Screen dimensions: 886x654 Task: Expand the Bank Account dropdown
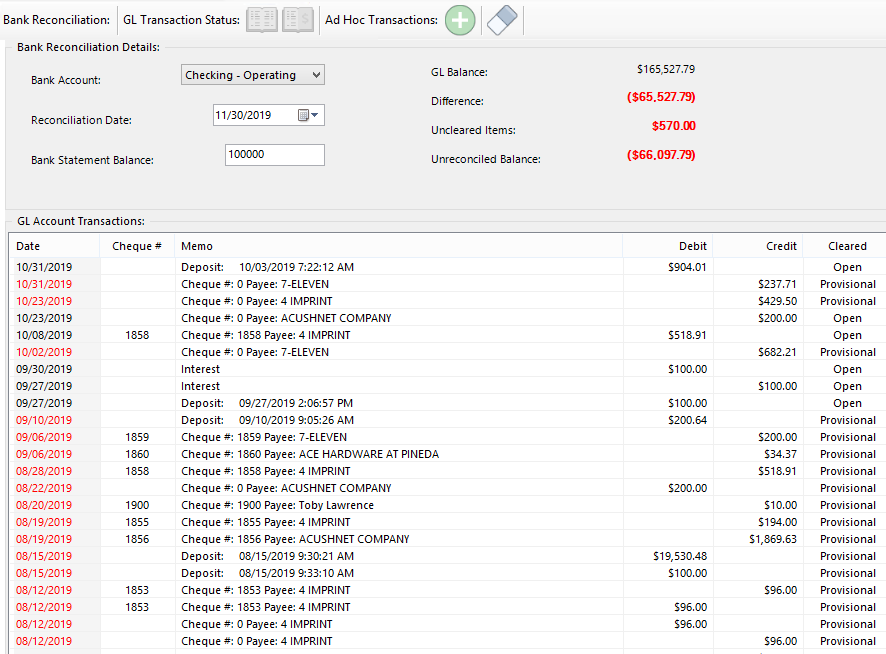point(316,75)
